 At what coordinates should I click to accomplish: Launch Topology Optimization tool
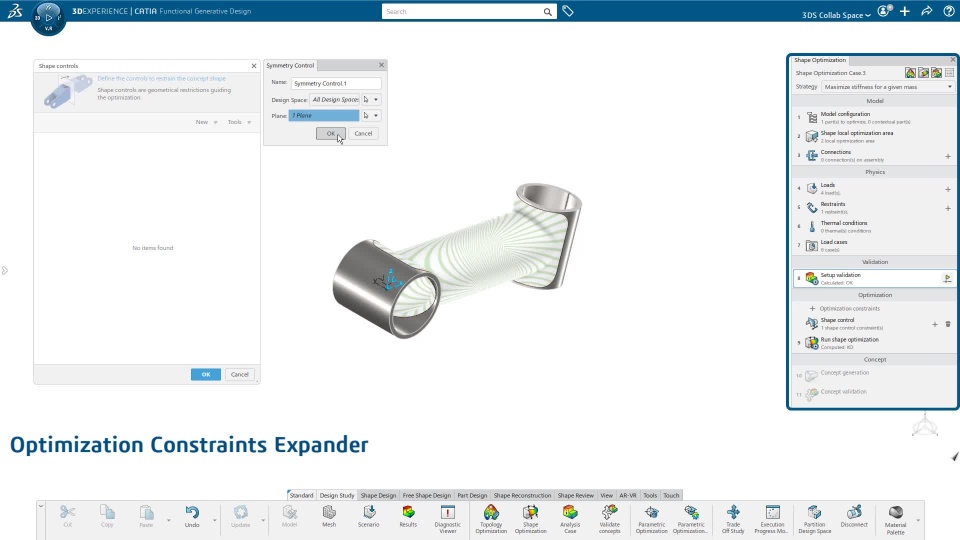pos(491,519)
